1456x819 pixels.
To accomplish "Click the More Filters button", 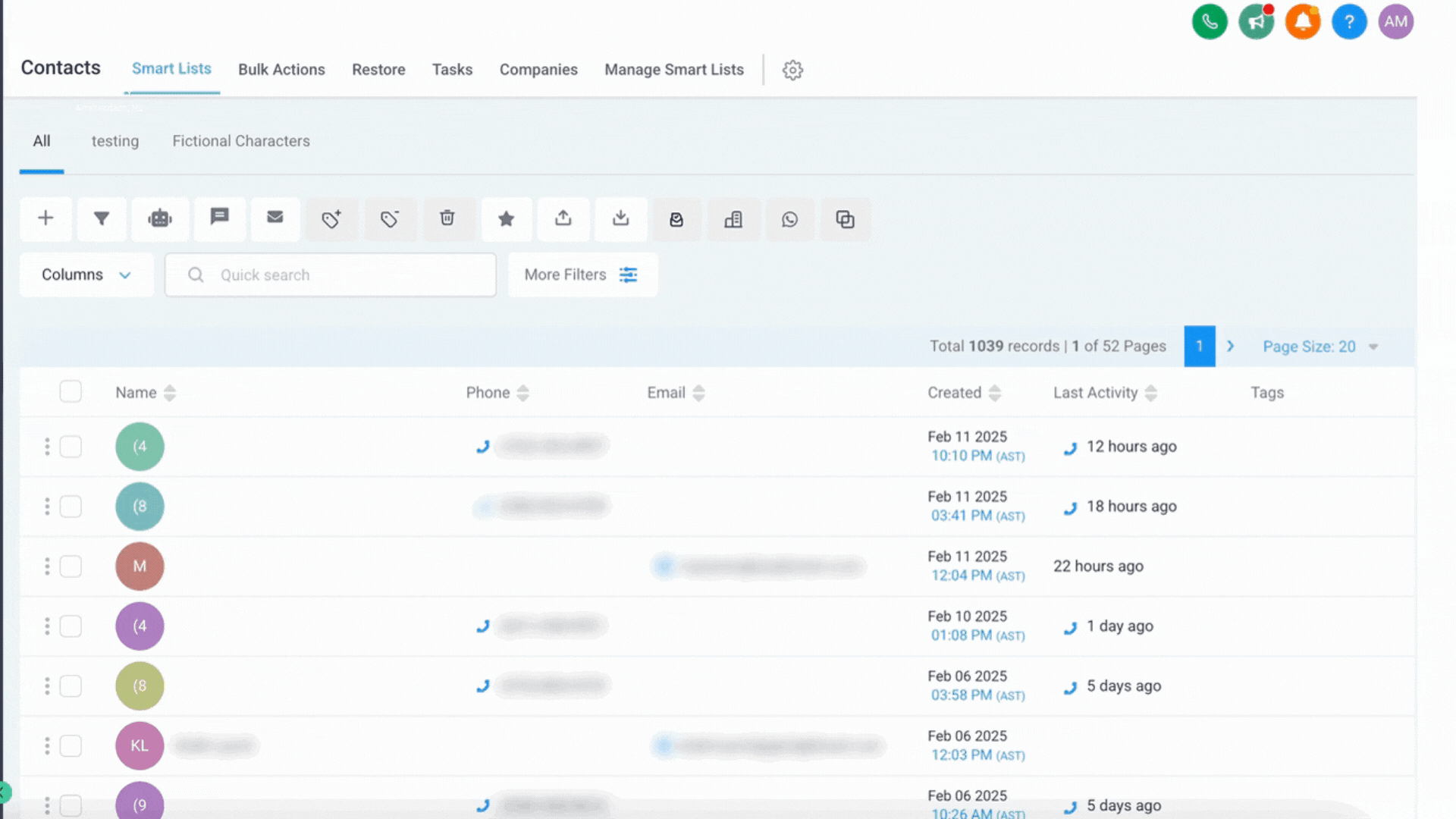I will point(582,275).
